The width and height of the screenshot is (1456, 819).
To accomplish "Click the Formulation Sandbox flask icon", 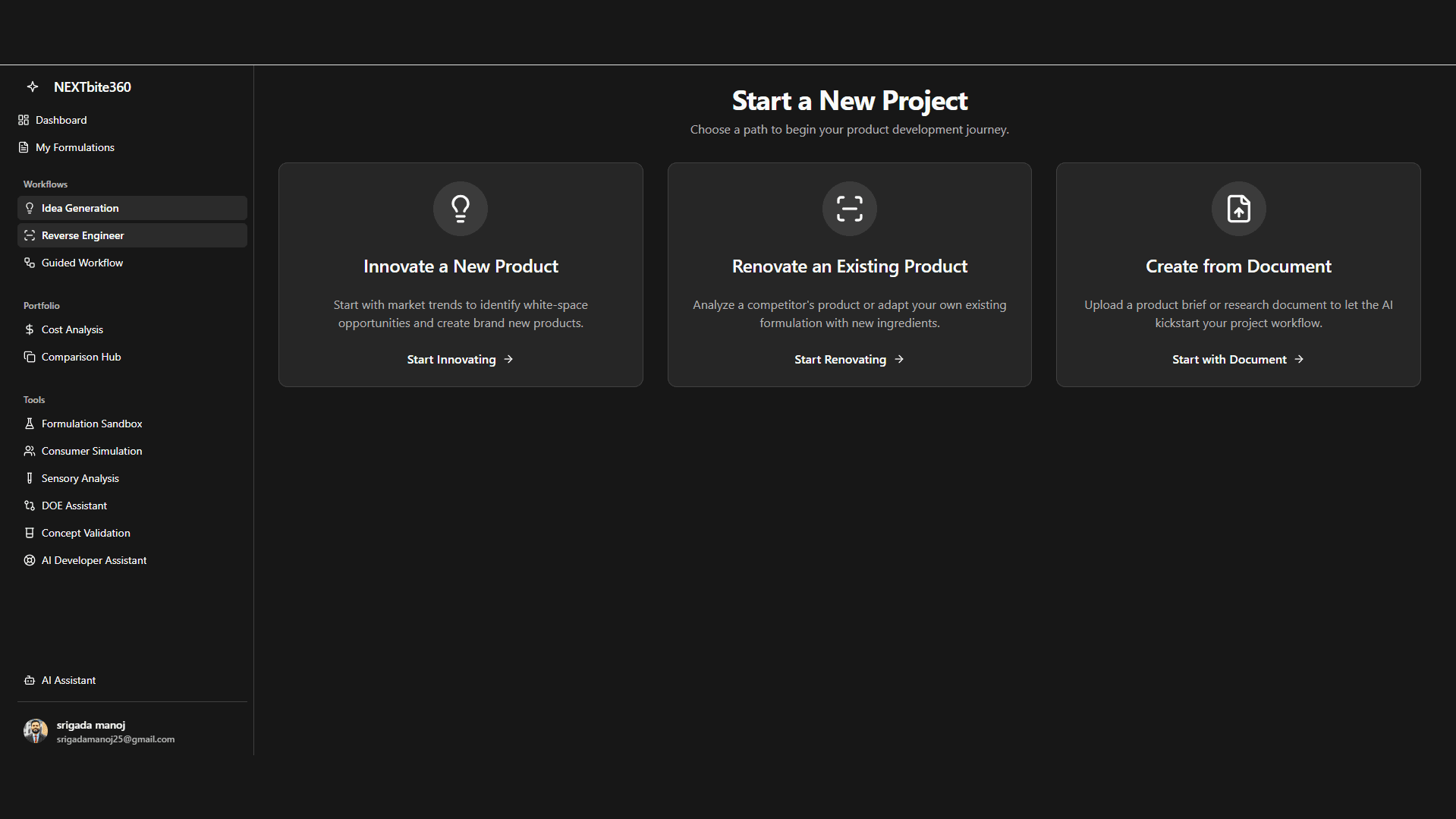I will click(29, 424).
